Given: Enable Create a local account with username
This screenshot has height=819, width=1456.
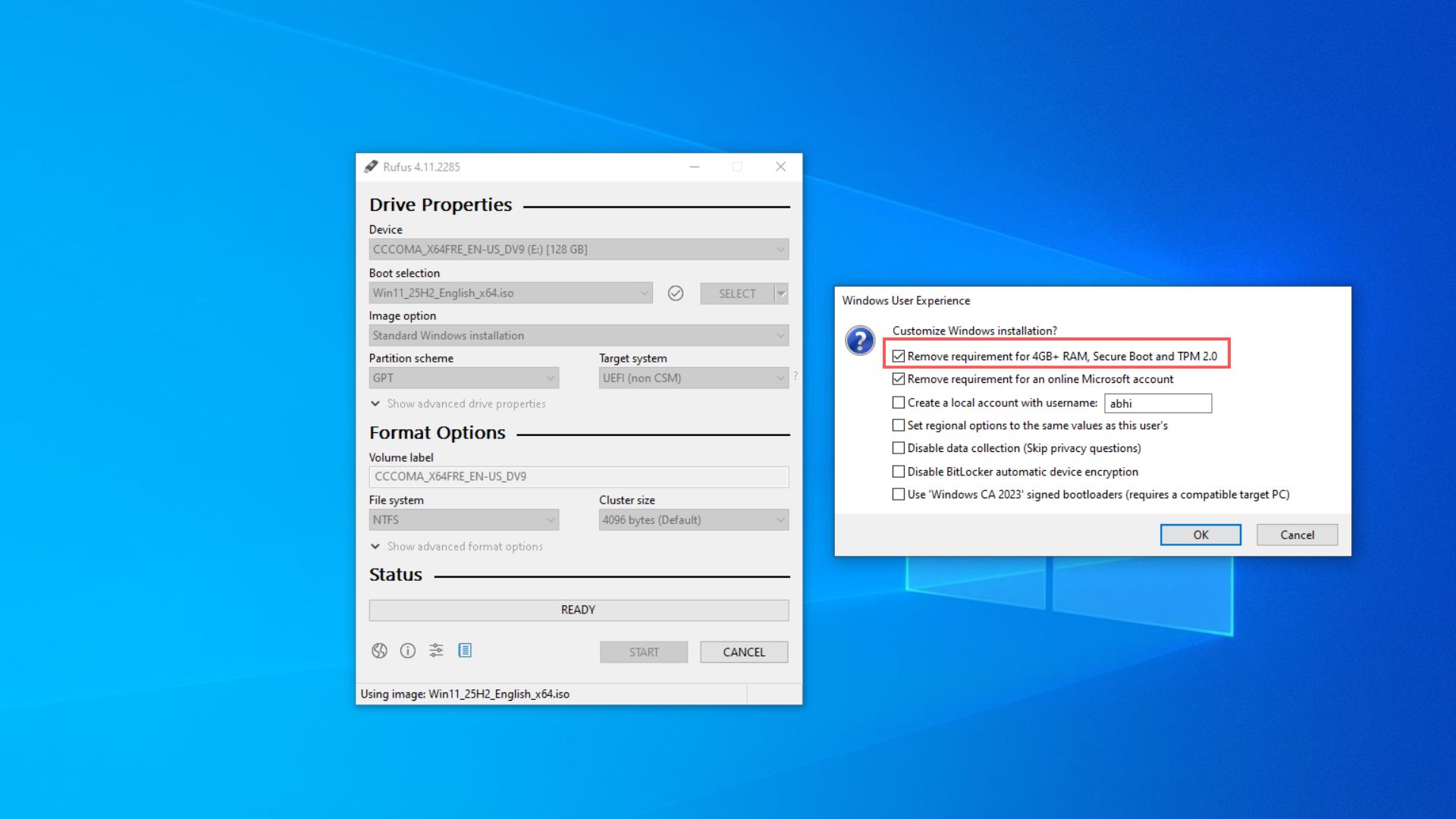Looking at the screenshot, I should coord(899,403).
